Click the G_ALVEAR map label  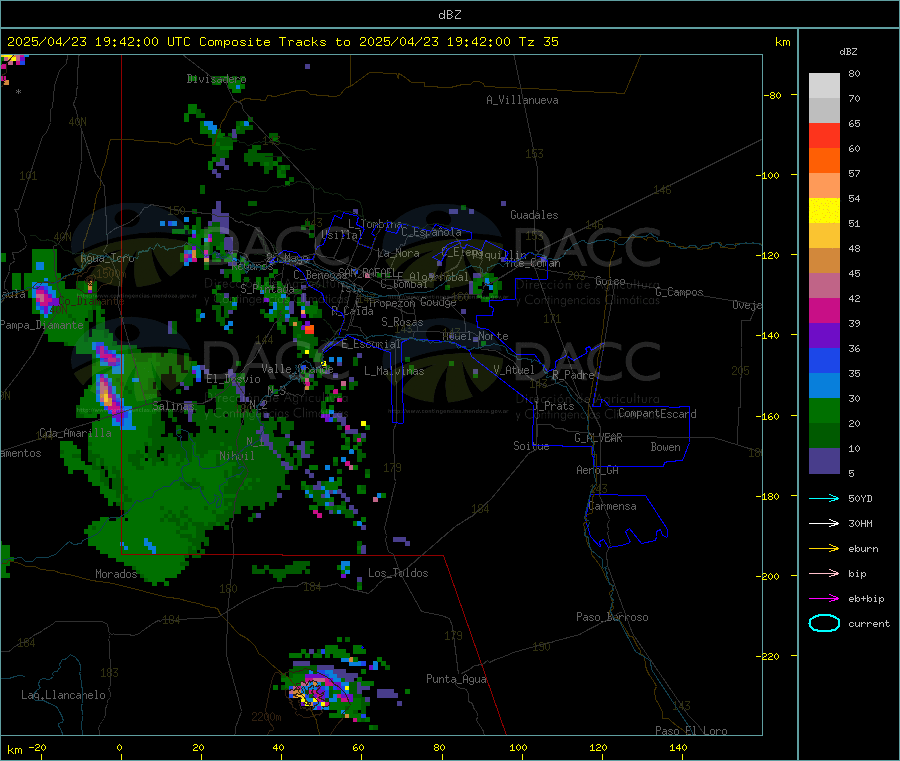598,438
